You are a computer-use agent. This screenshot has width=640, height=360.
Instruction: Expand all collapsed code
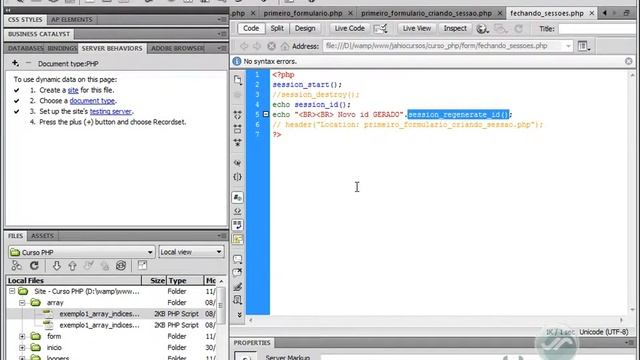(238, 142)
